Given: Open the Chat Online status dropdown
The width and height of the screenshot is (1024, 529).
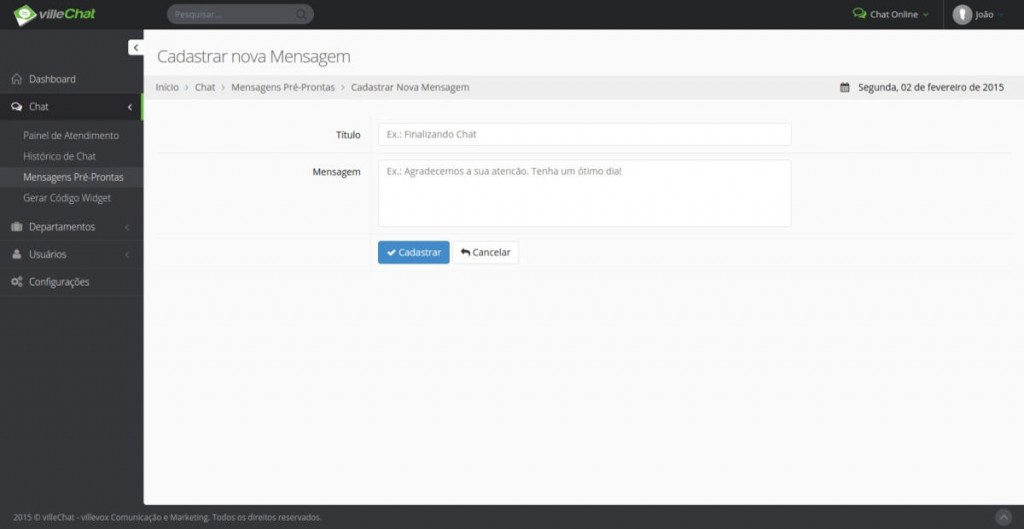Looking at the screenshot, I should (x=891, y=14).
